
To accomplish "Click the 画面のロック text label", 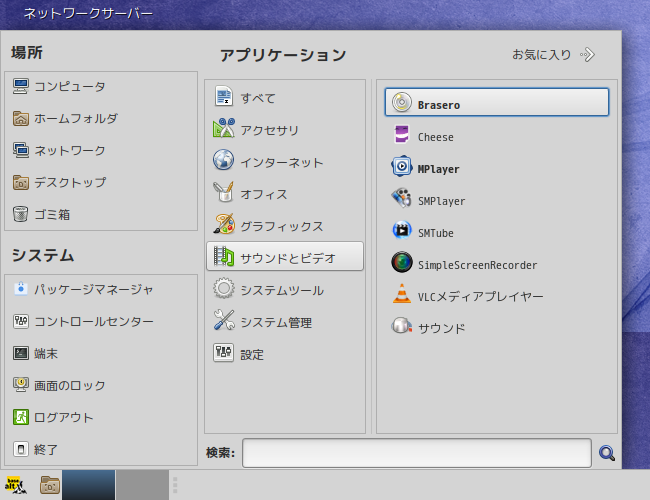I will (x=70, y=386).
